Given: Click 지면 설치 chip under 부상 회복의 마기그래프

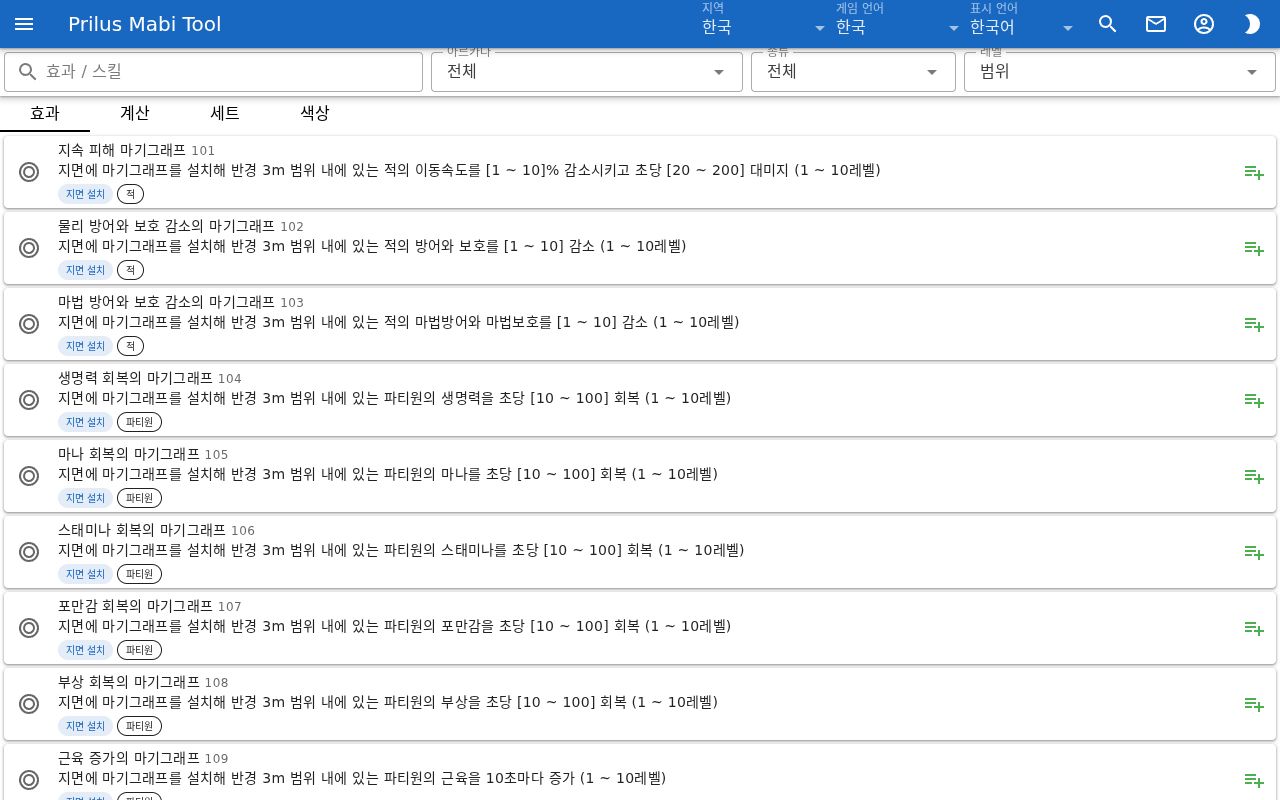Looking at the screenshot, I should (x=85, y=726).
